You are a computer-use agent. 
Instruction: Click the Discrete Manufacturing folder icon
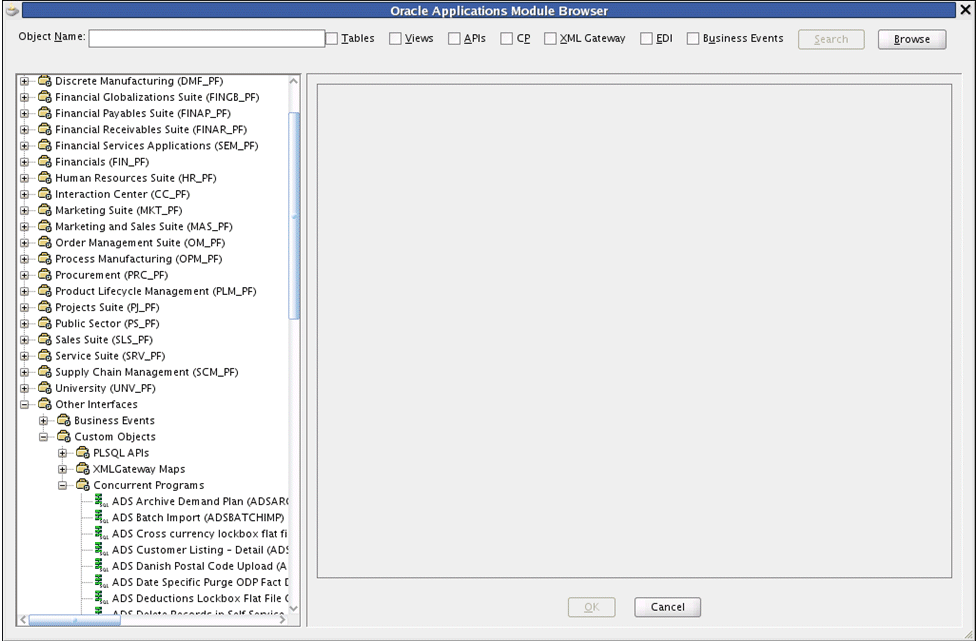44,81
